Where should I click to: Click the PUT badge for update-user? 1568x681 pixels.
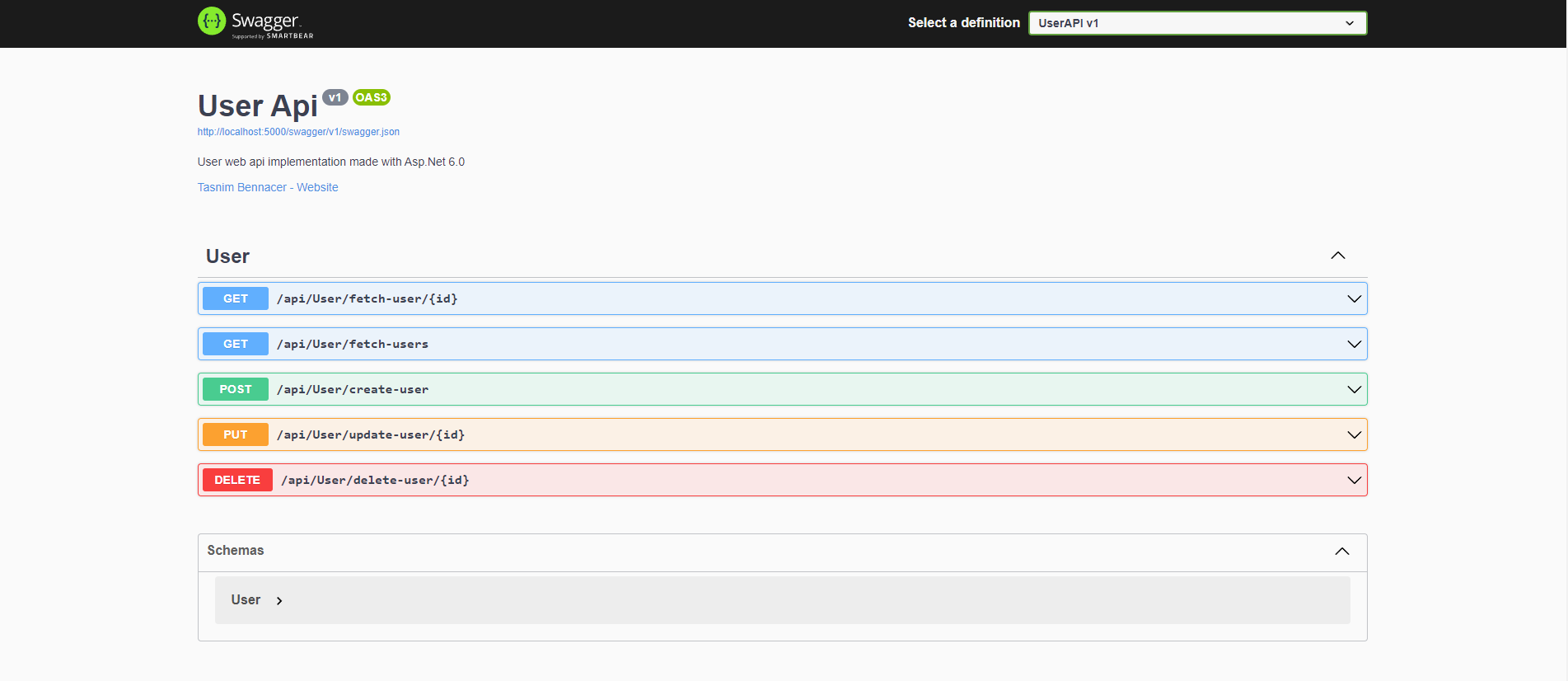click(x=236, y=434)
